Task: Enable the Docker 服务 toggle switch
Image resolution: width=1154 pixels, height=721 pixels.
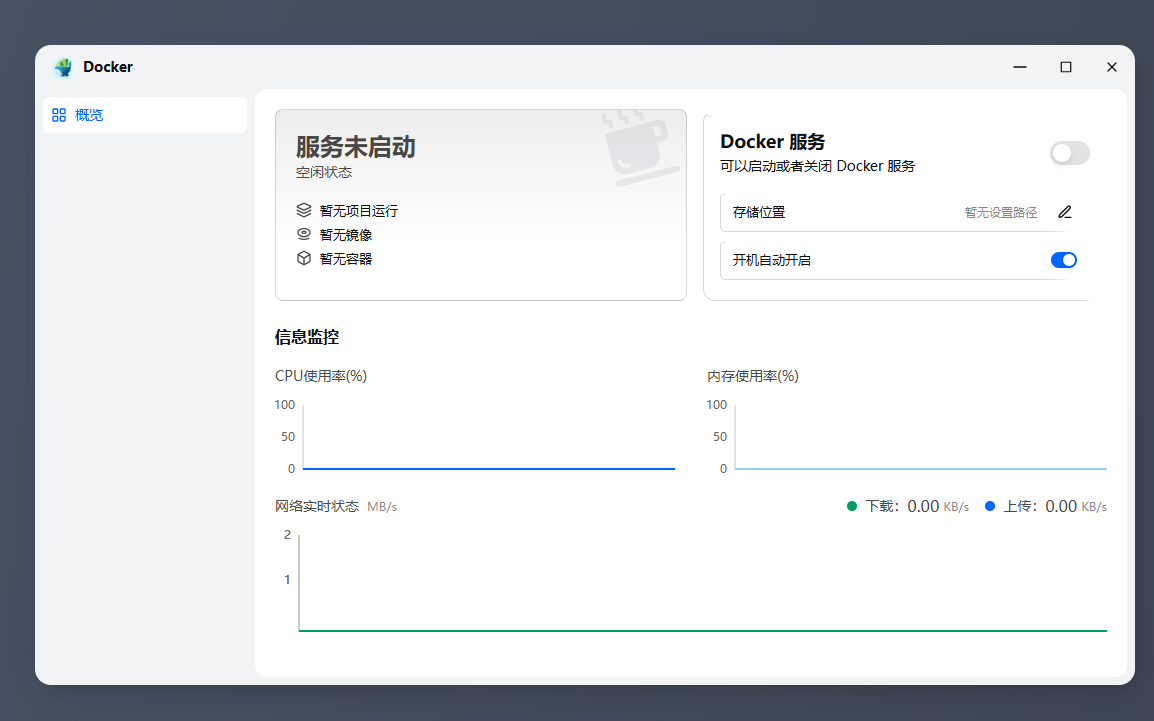Action: pyautogui.click(x=1069, y=153)
